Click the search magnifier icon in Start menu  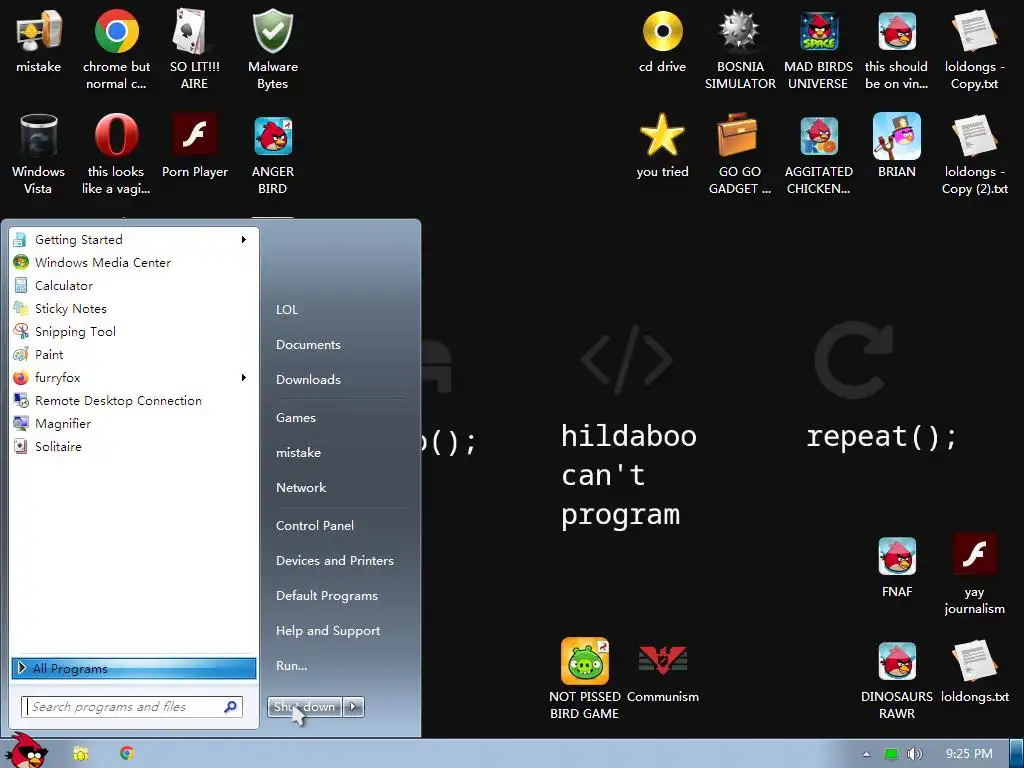(x=231, y=707)
